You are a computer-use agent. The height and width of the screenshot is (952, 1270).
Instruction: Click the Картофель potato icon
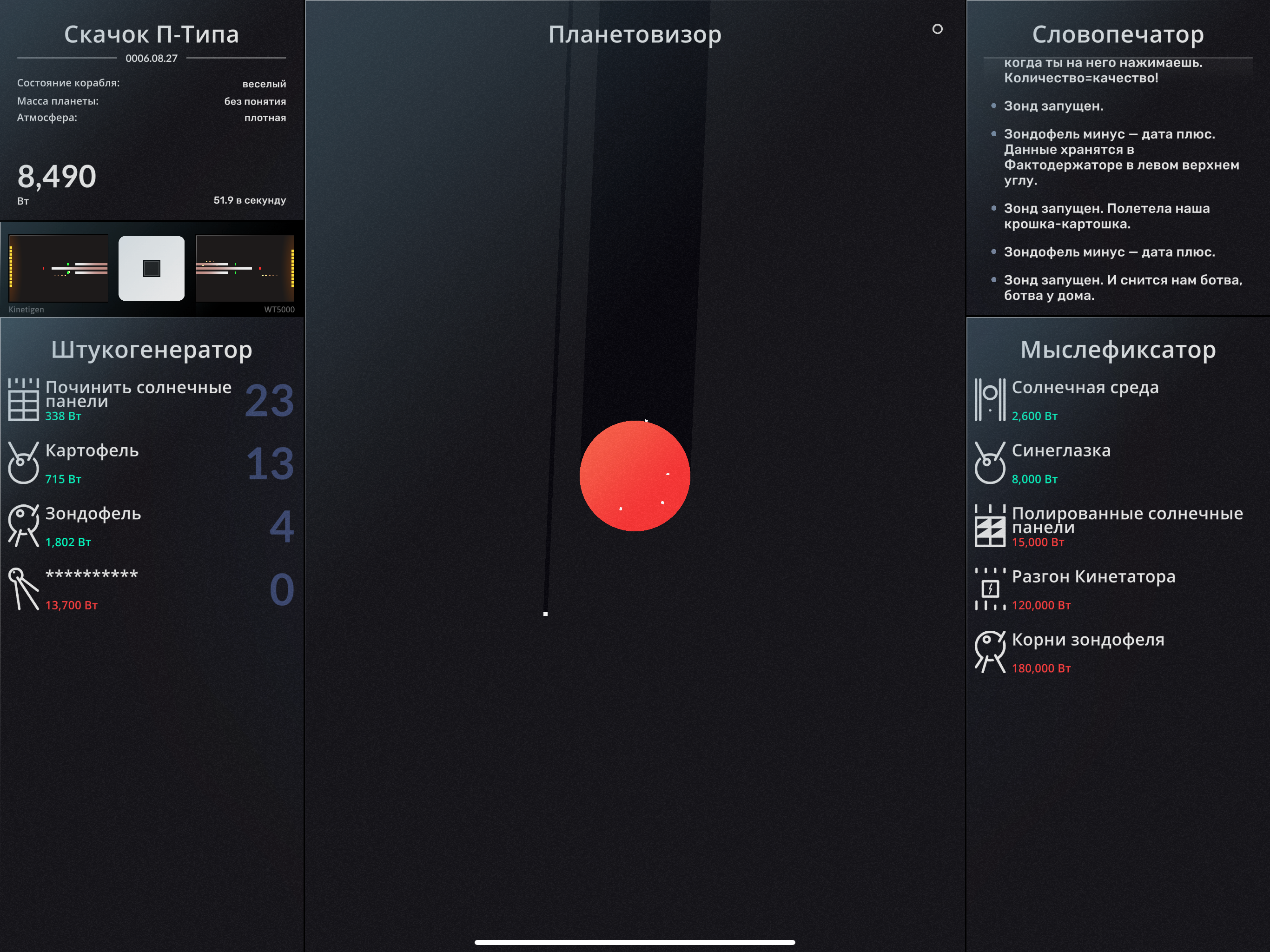(24, 463)
